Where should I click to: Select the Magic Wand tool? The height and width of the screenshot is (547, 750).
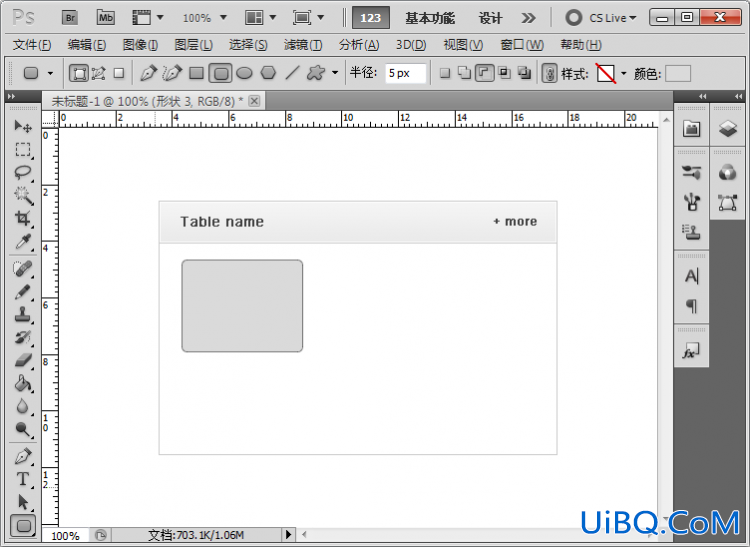tap(22, 195)
